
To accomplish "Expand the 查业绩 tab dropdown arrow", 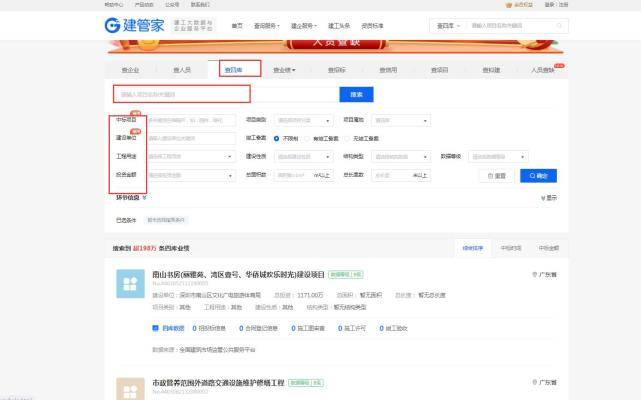I will point(294,70).
